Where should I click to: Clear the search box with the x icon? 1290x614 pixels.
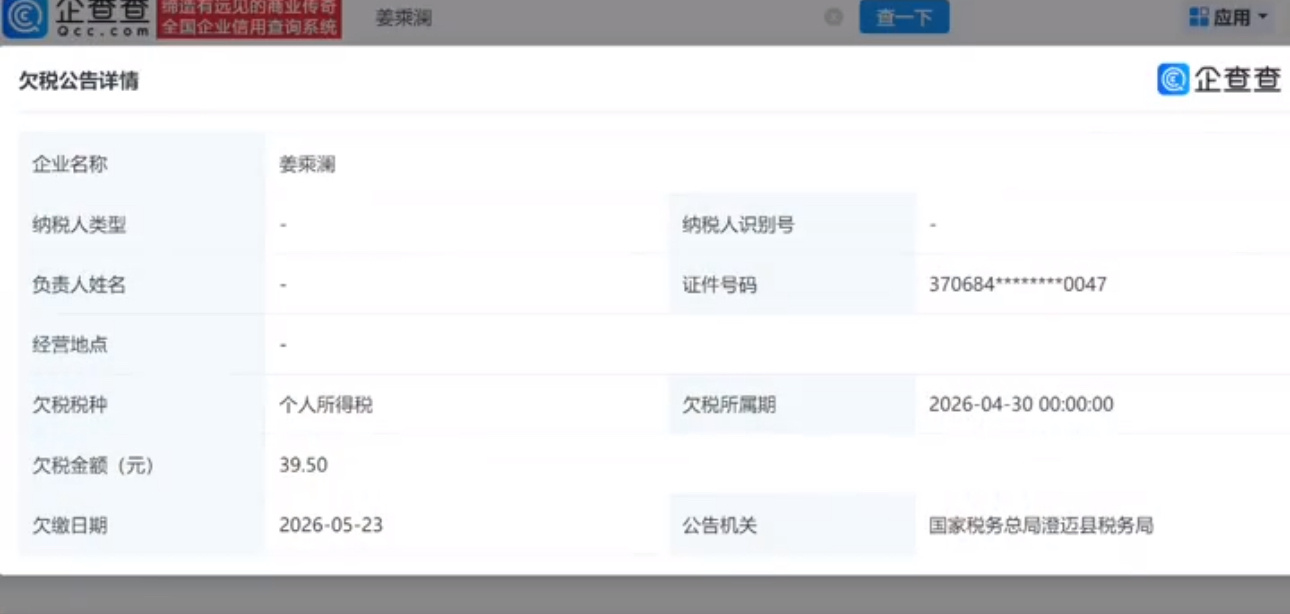833,17
